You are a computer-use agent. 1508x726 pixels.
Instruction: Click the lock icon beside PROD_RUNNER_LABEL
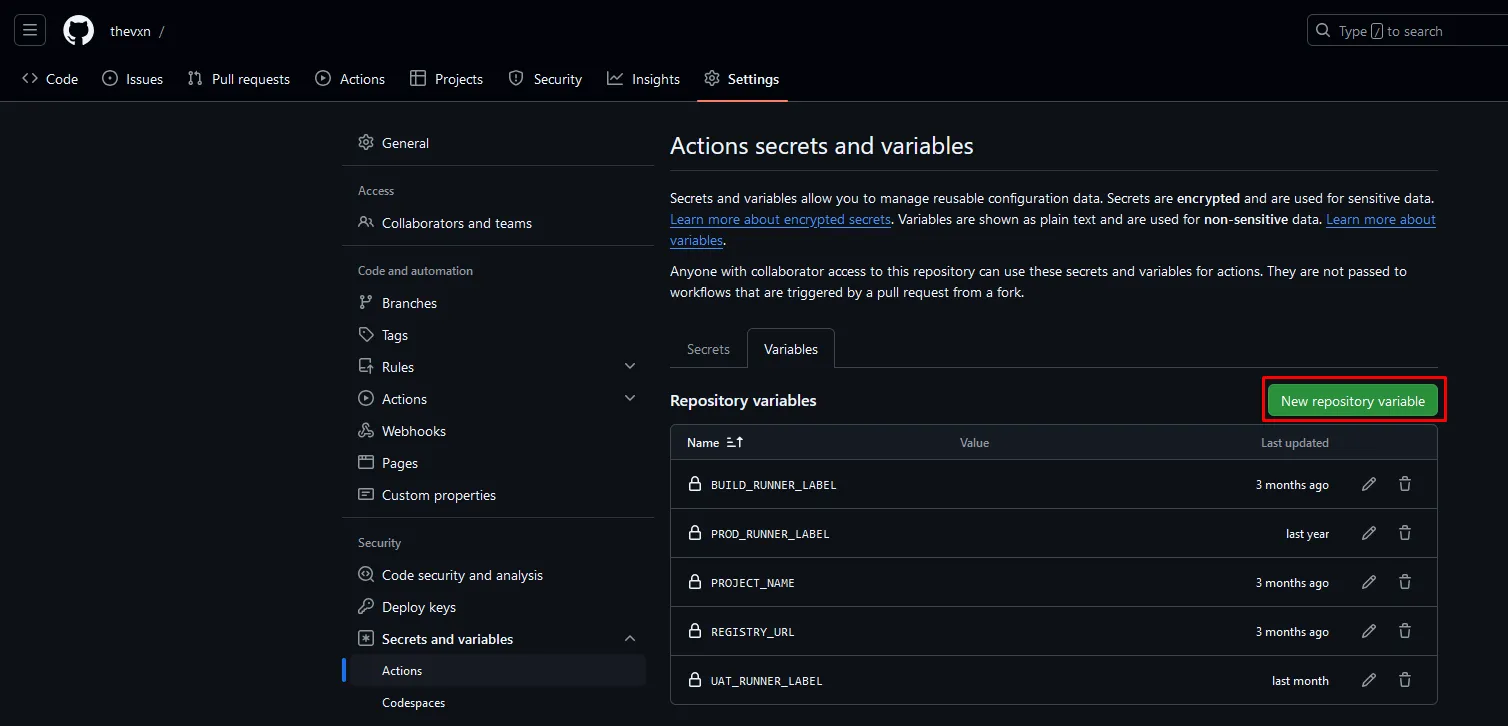(695, 533)
